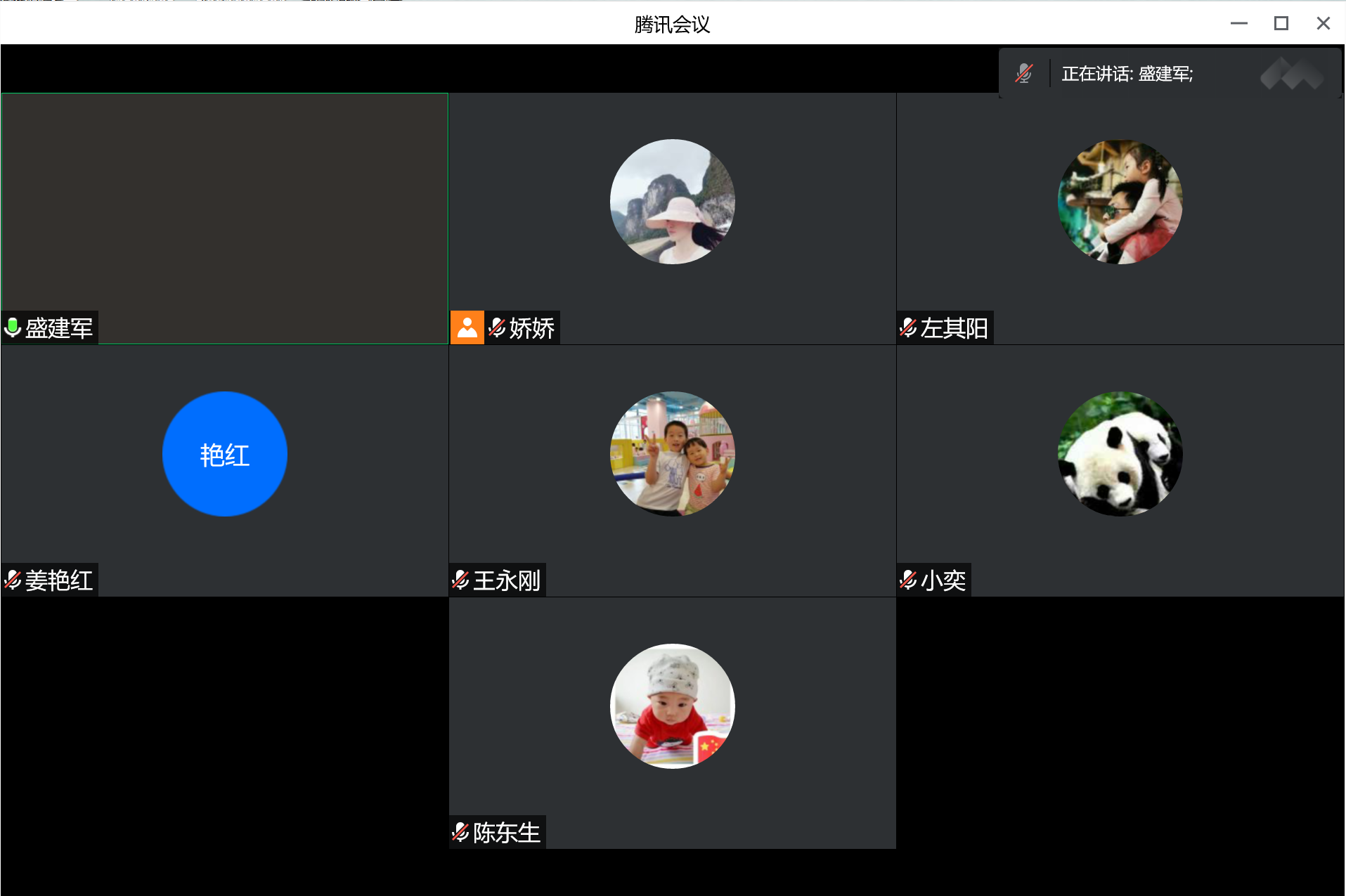
Task: Maximize the 腾讯会议 window
Action: click(1281, 24)
